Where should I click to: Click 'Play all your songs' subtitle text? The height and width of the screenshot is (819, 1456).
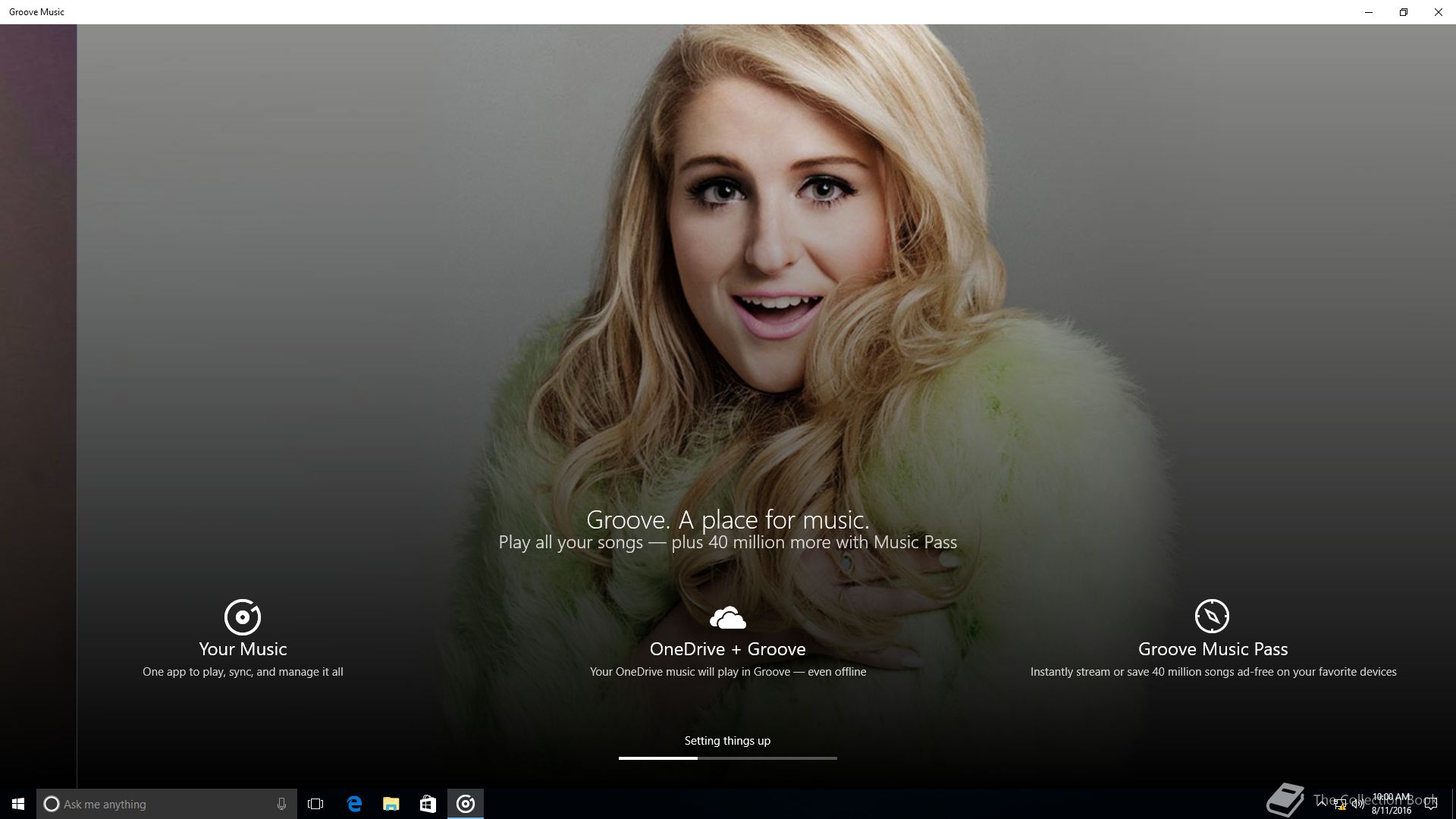pos(727,542)
